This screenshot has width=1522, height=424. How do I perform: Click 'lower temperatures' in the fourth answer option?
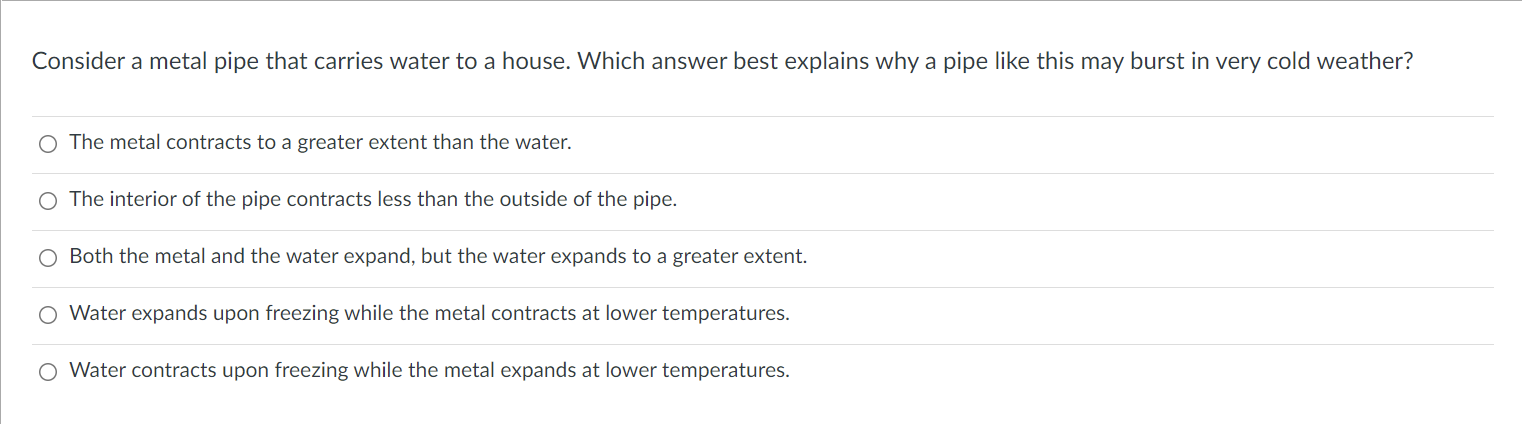pos(711,314)
